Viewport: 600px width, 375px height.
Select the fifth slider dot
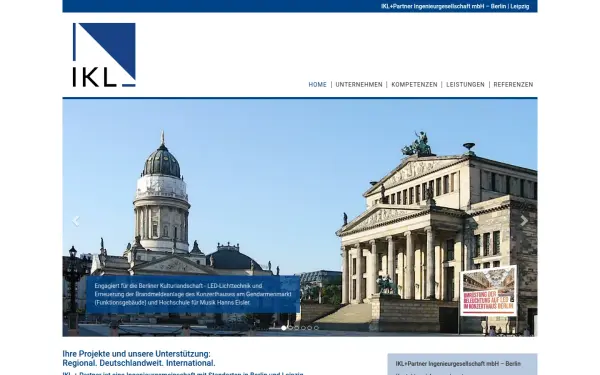[x=310, y=328]
